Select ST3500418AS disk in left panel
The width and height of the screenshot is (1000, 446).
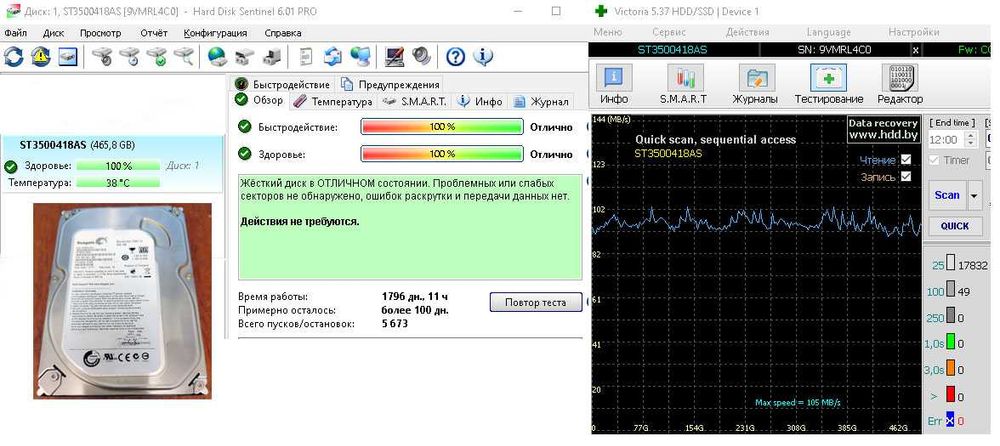pyautogui.click(x=112, y=164)
